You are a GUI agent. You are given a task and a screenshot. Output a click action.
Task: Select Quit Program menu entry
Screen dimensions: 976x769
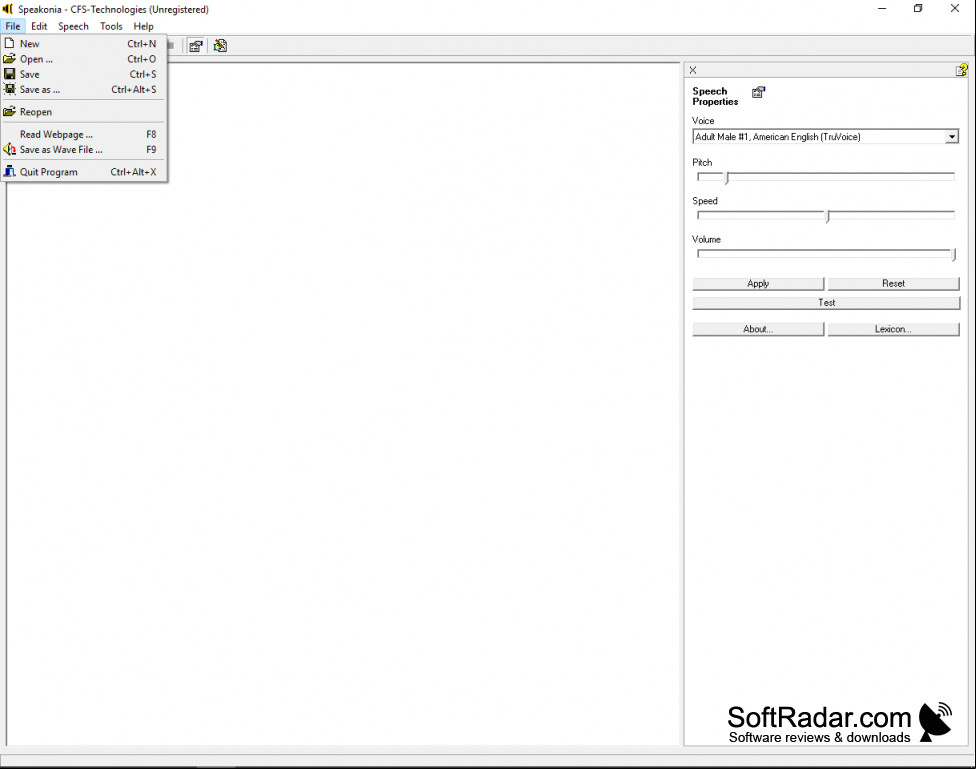point(83,172)
